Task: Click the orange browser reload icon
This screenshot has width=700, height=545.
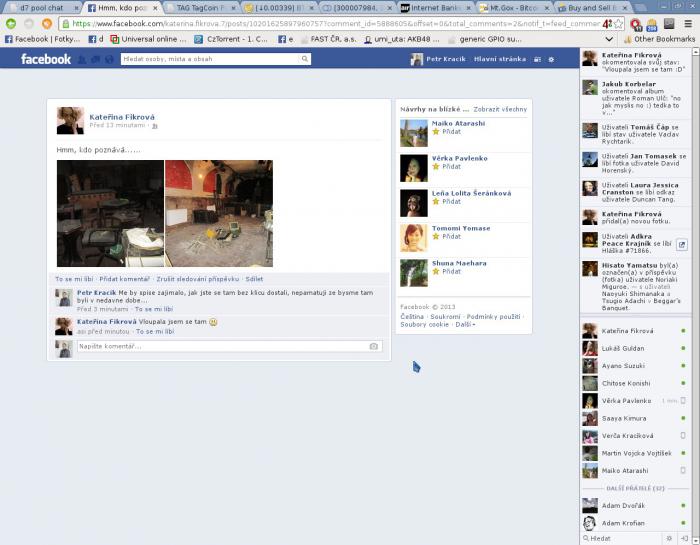Action: [46, 24]
